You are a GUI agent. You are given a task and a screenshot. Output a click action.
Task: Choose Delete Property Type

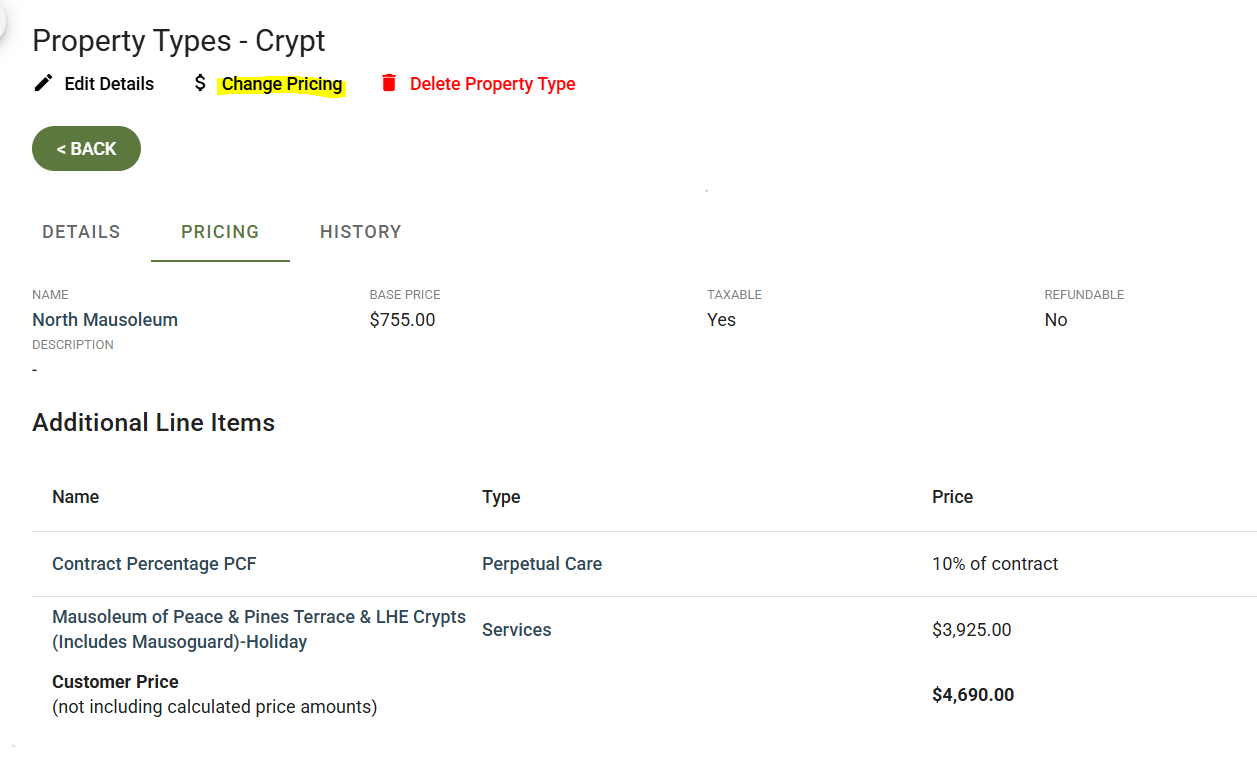pyautogui.click(x=493, y=84)
